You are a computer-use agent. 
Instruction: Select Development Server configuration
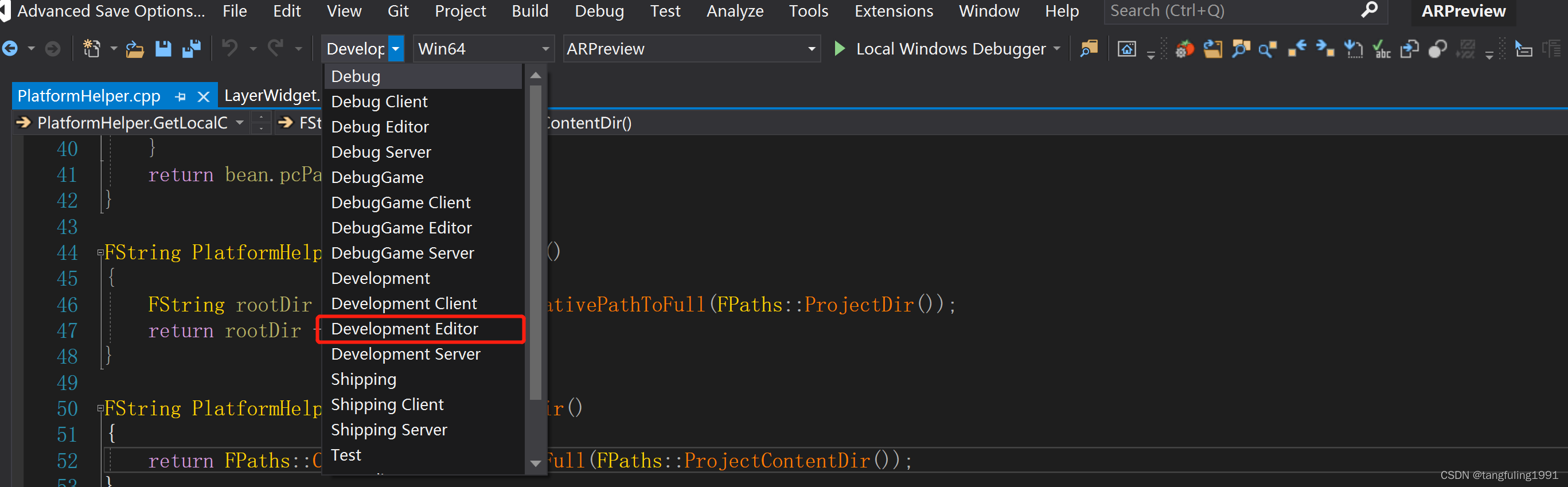pos(423,354)
